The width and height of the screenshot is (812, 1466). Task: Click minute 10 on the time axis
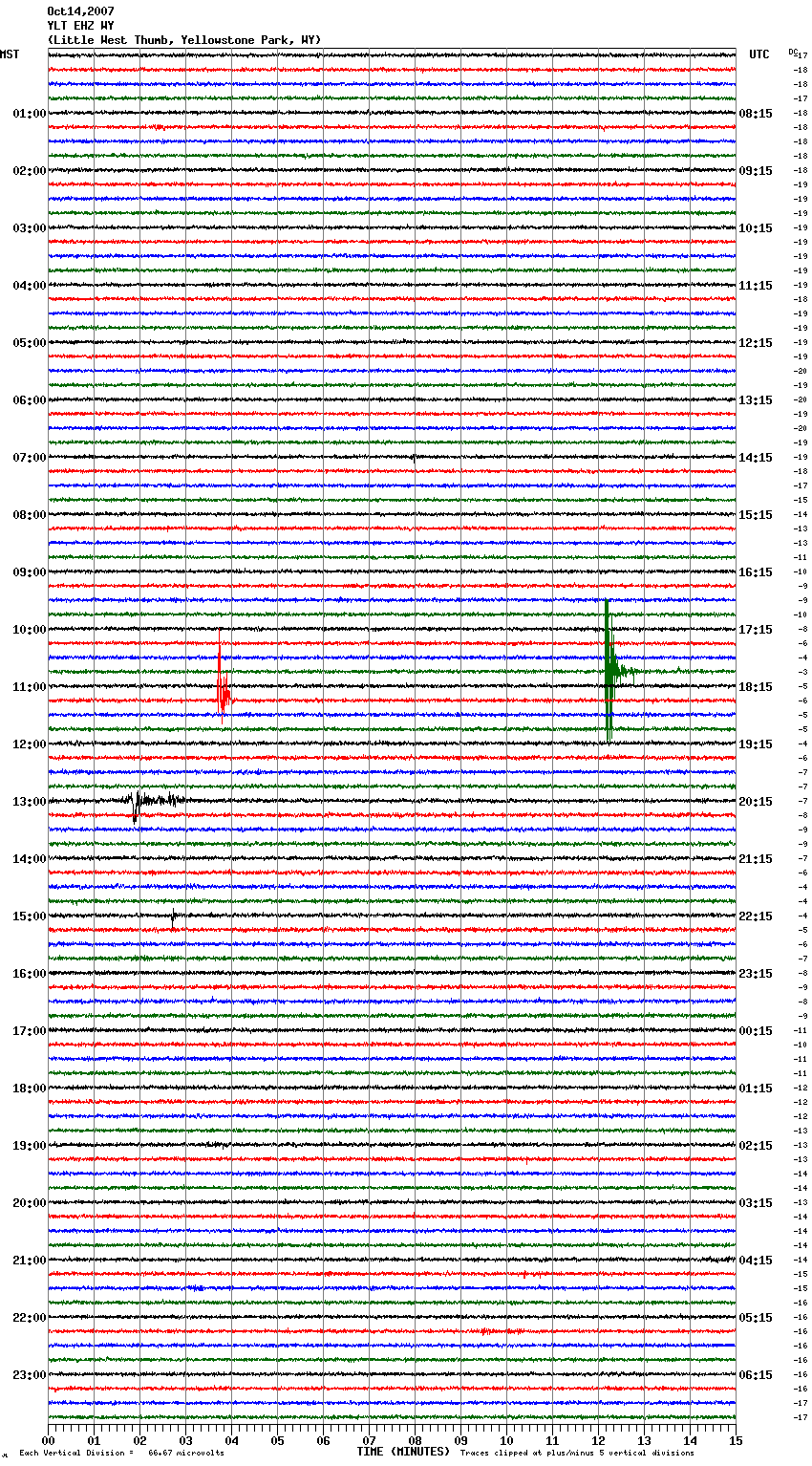[x=506, y=1440]
